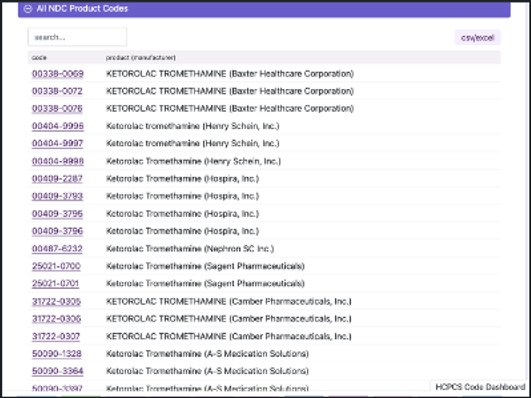This screenshot has width=531, height=398.
Task: Open NDC code 00338-0076 link
Action: pos(57,108)
